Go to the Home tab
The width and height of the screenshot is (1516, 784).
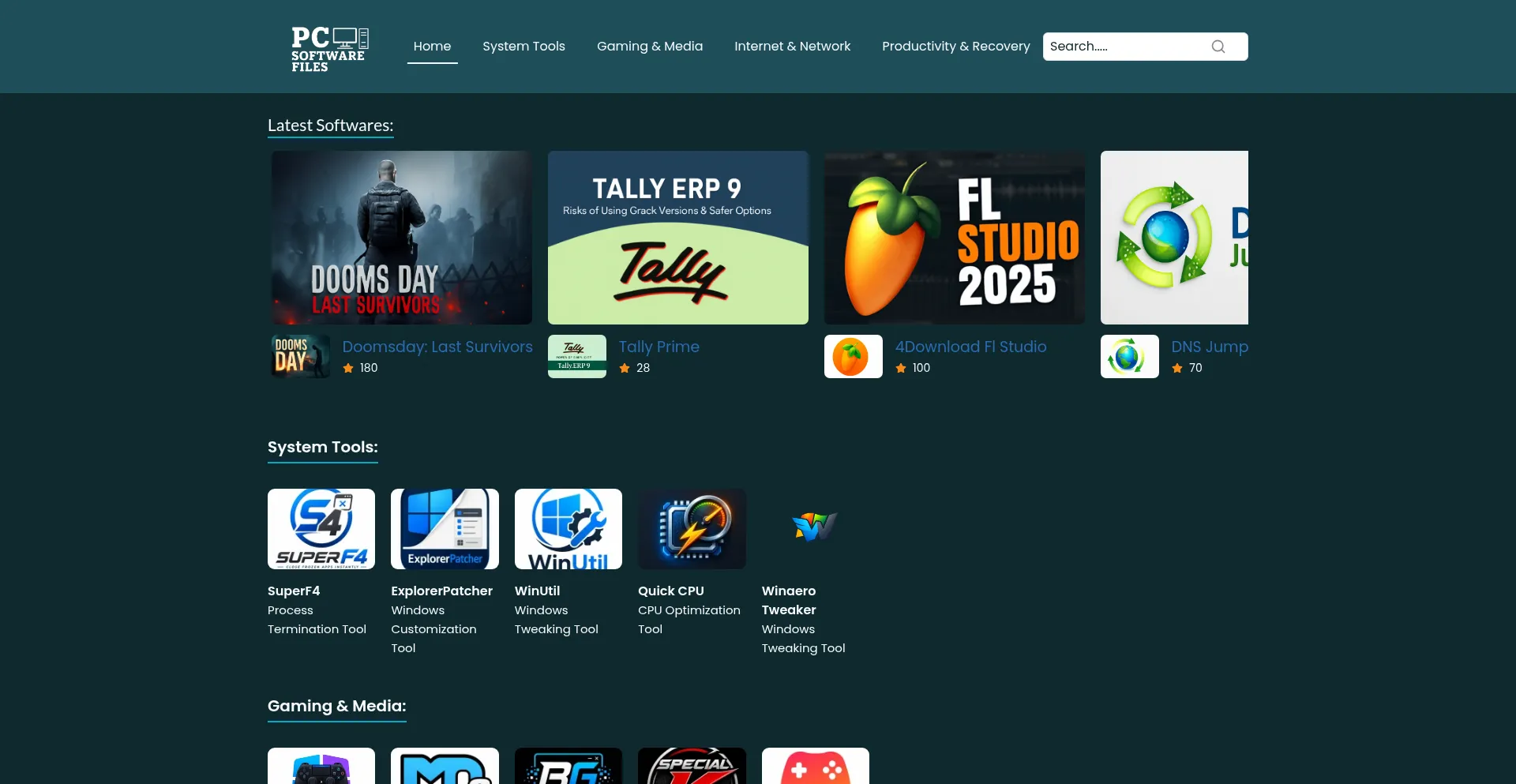433,47
